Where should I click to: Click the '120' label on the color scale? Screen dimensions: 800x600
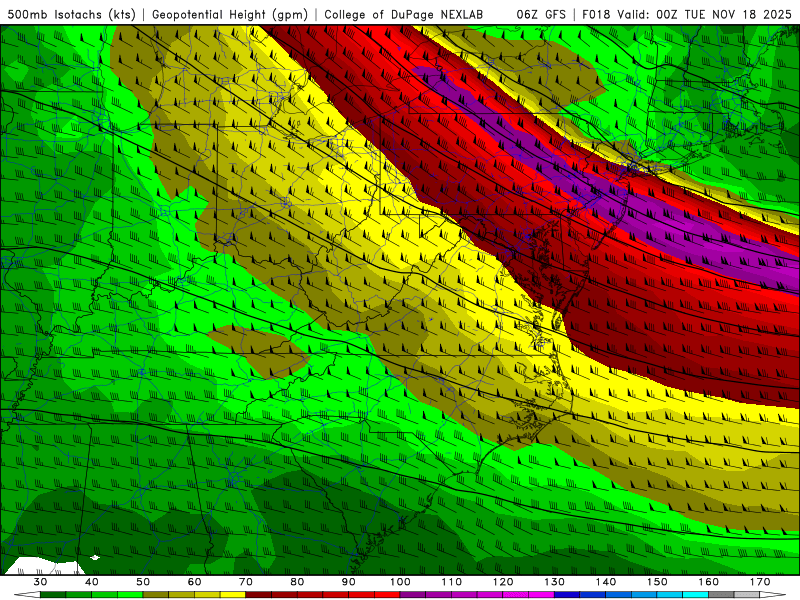tap(503, 582)
